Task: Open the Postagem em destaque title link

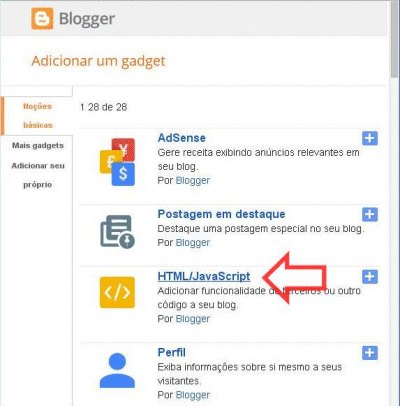Action: click(x=221, y=214)
